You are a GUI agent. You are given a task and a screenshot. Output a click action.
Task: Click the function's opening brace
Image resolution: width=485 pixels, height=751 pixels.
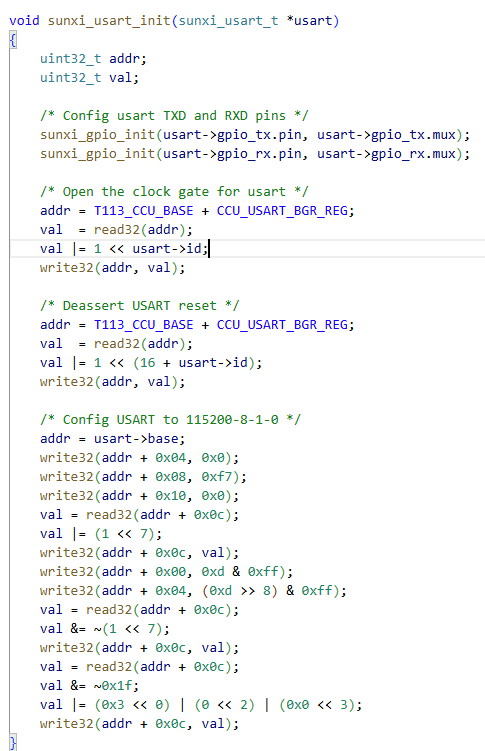(13, 40)
